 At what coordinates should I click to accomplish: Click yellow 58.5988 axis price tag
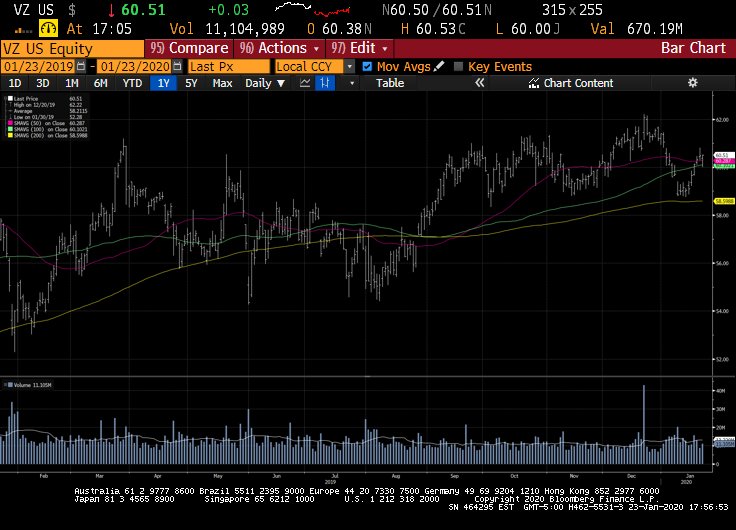coord(724,201)
